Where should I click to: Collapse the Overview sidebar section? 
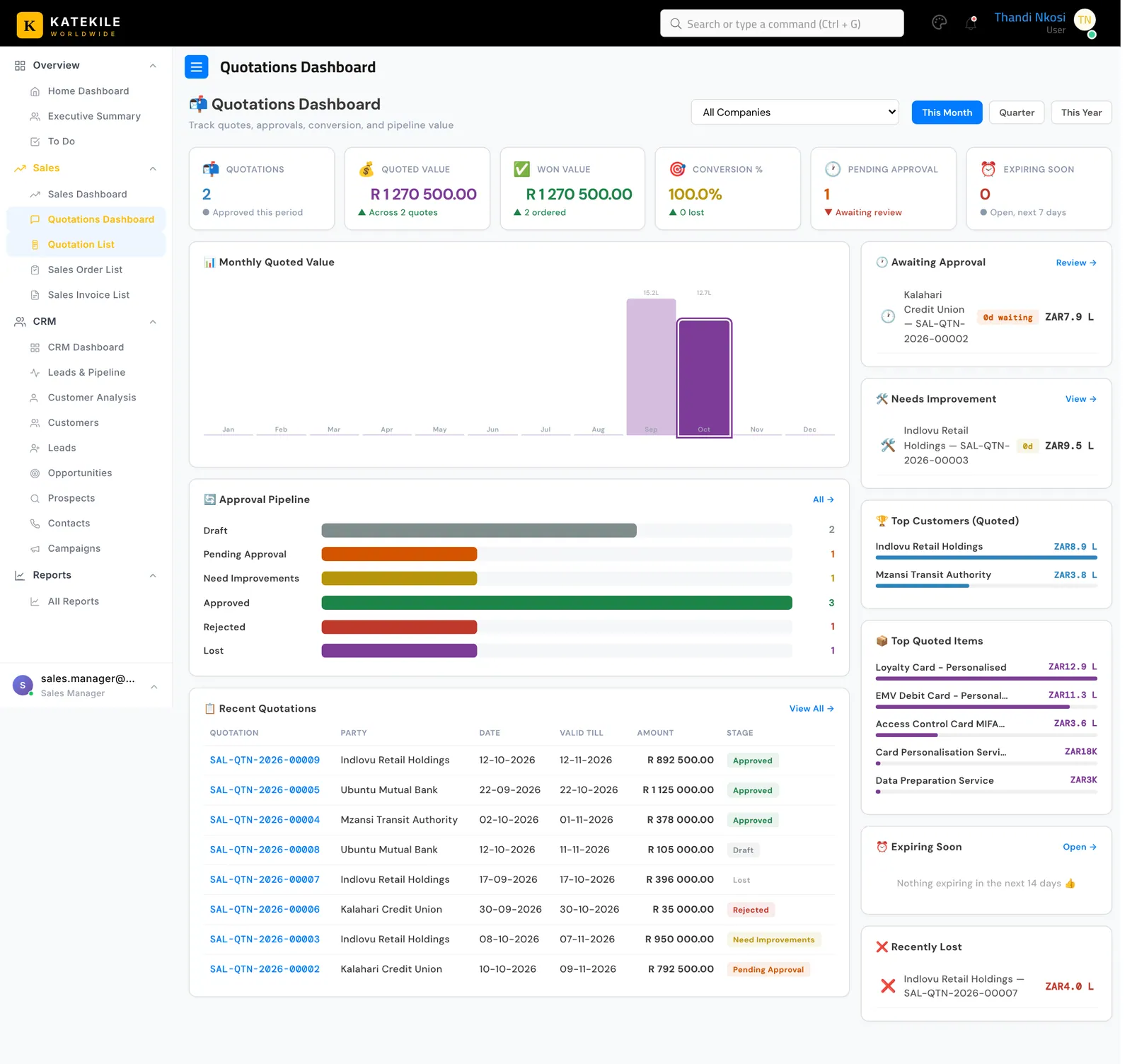click(153, 66)
